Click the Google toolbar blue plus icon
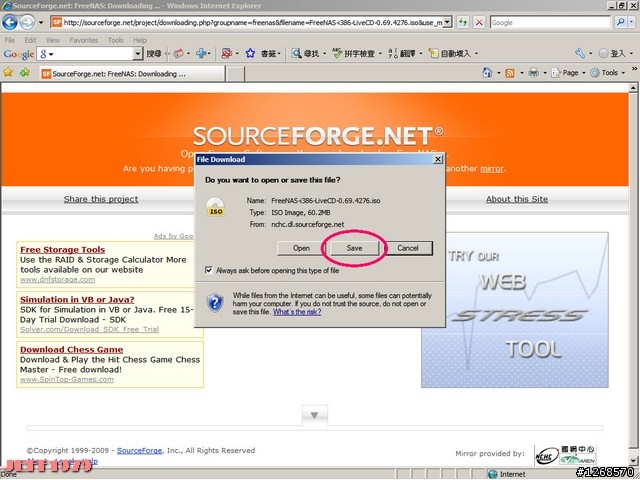The height and width of the screenshot is (480, 640). tap(201, 53)
